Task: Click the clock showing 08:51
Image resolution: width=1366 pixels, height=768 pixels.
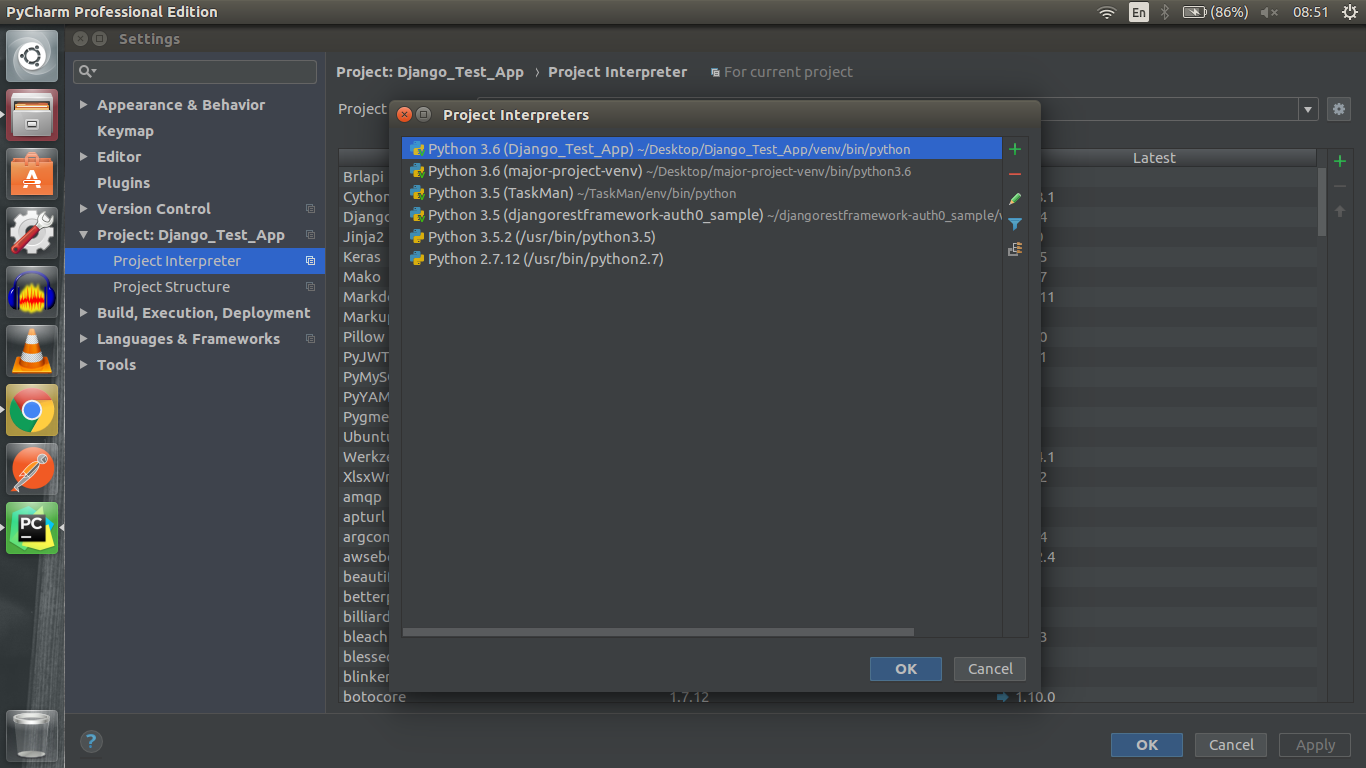Action: (1310, 12)
